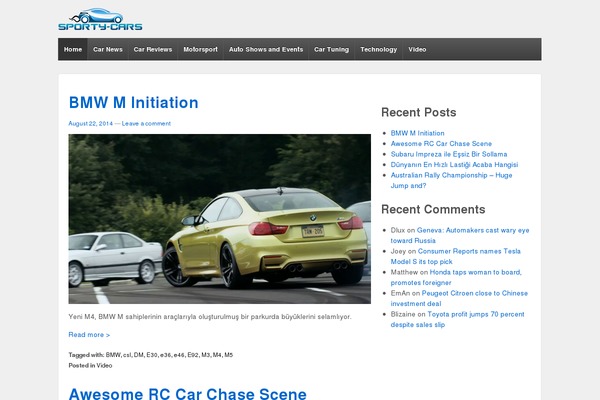Select the E30 tag
The width and height of the screenshot is (600, 400).
[152, 355]
